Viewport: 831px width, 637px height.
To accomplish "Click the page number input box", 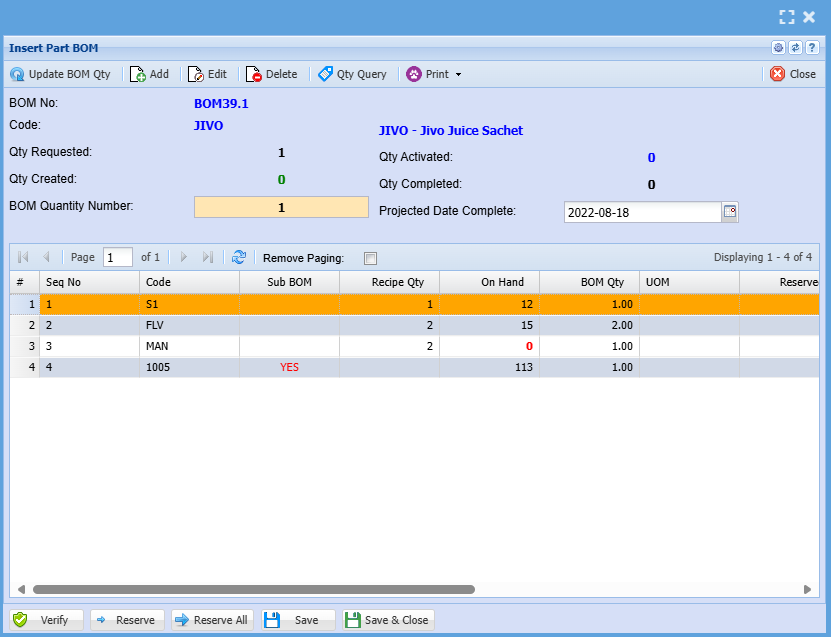I will click(118, 257).
